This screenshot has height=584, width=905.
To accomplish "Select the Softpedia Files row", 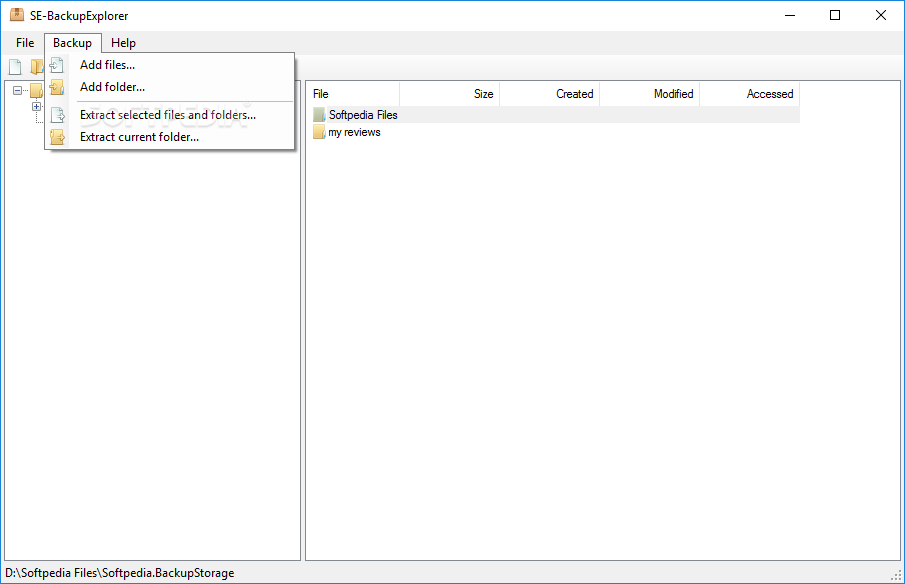I will pyautogui.click(x=554, y=115).
